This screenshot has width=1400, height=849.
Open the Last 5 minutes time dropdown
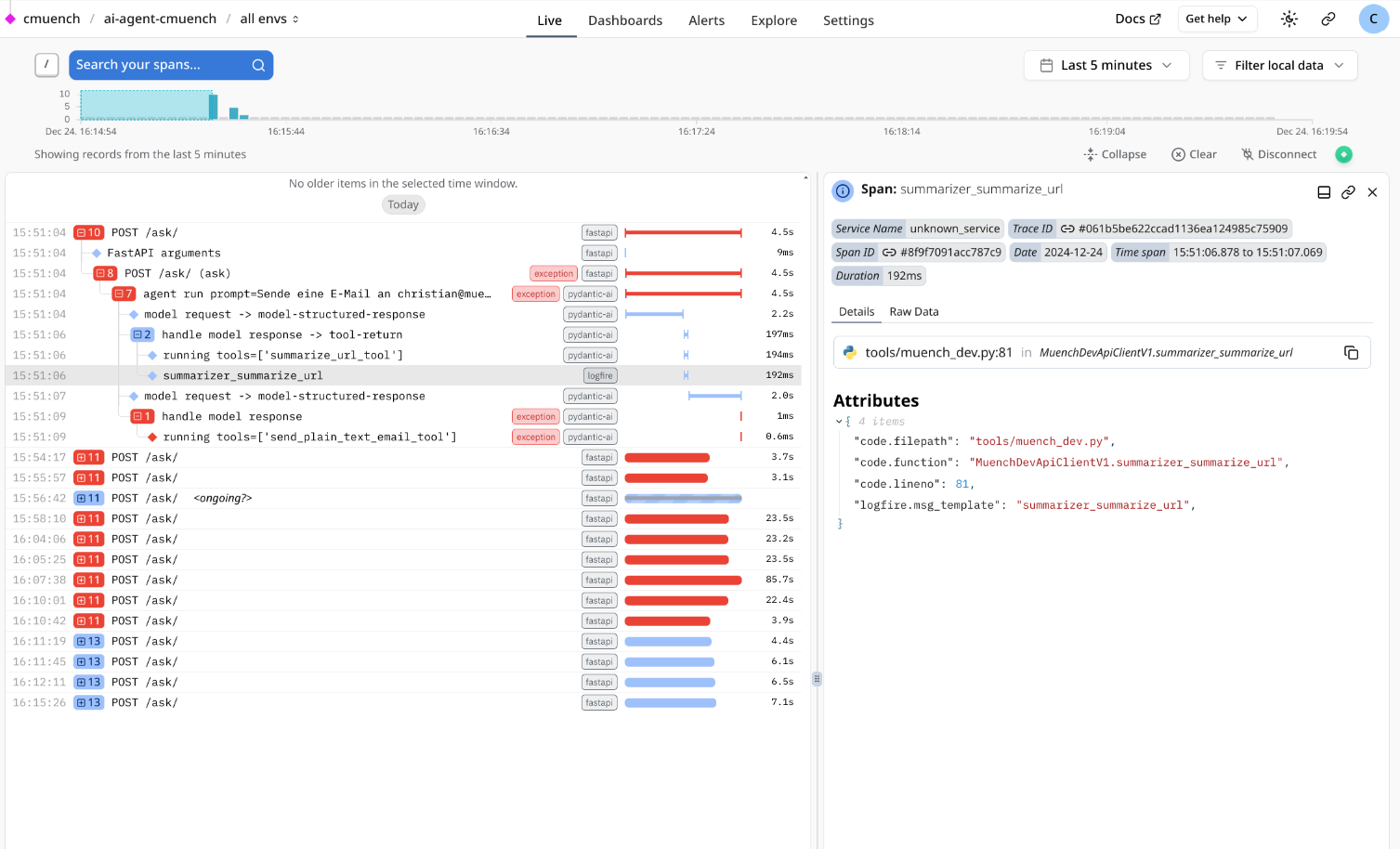click(1106, 65)
